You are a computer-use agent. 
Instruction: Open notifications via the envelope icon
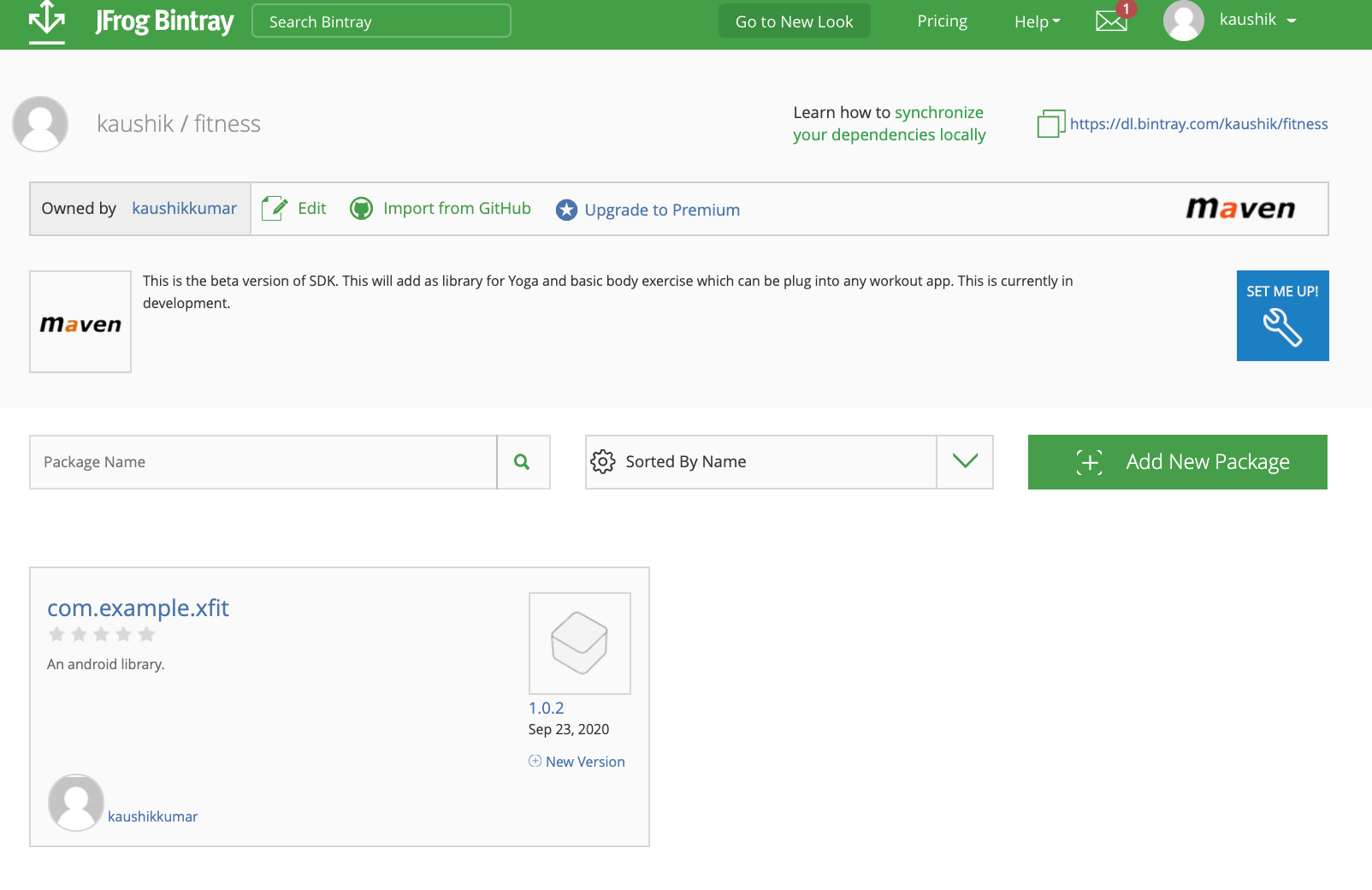pyautogui.click(x=1110, y=21)
